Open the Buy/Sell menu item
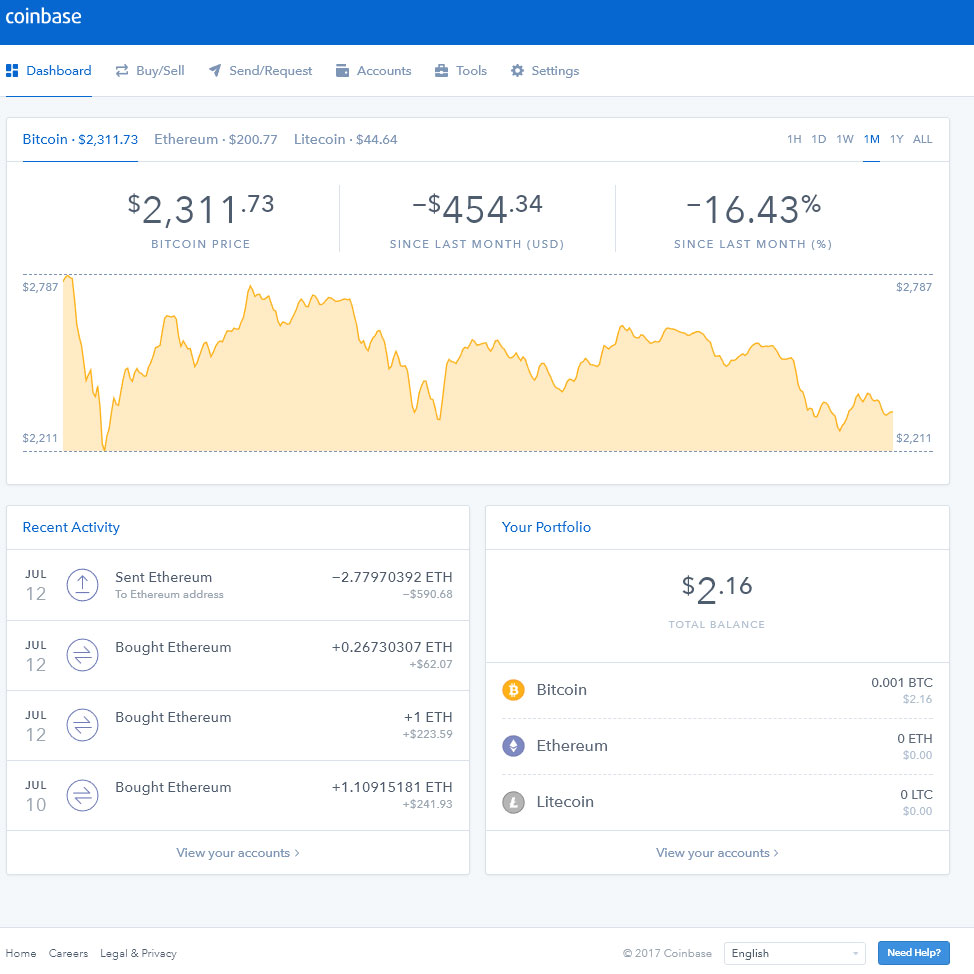This screenshot has width=974, height=974. (x=150, y=71)
